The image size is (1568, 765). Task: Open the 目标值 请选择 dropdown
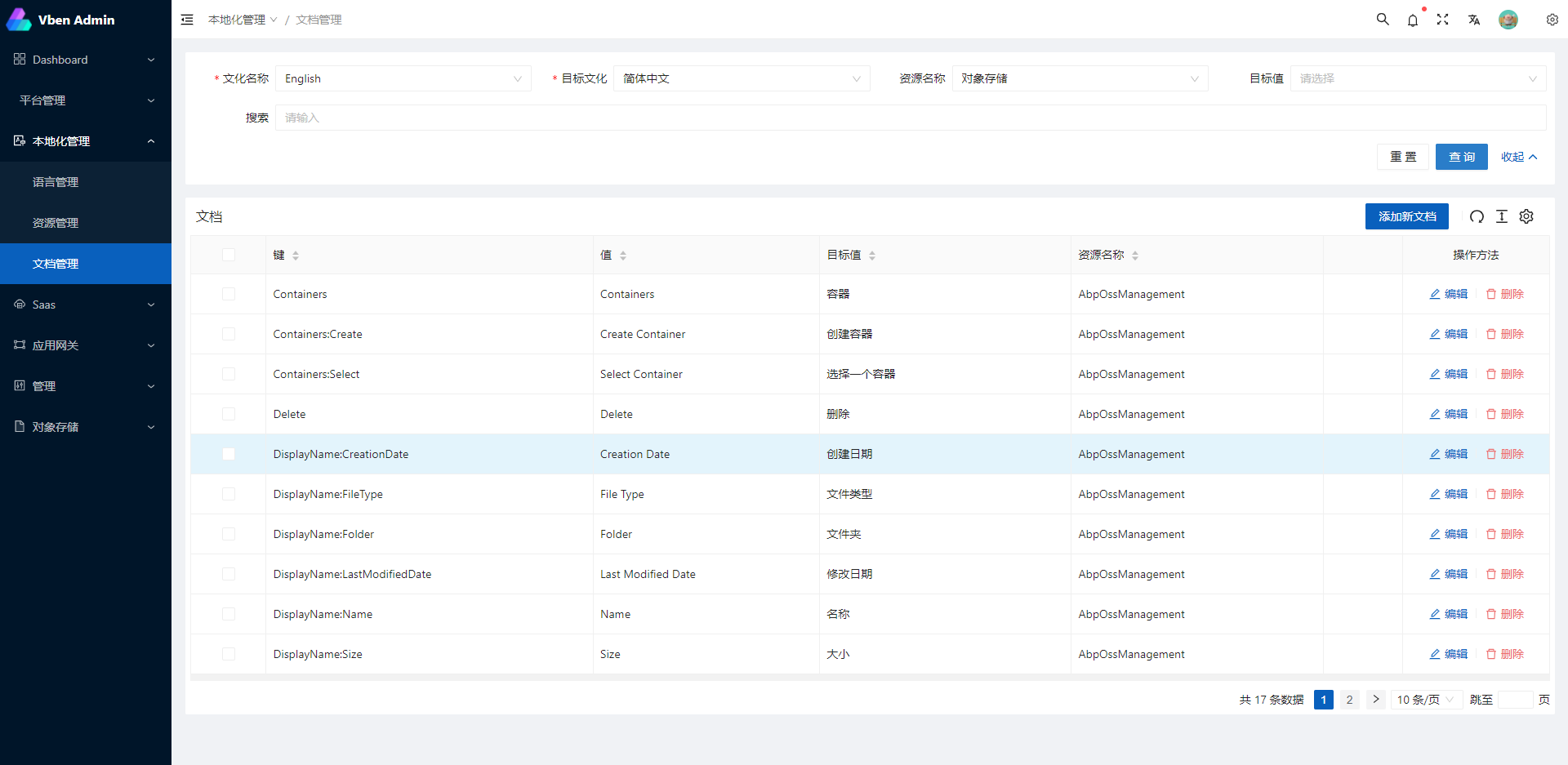(1418, 78)
